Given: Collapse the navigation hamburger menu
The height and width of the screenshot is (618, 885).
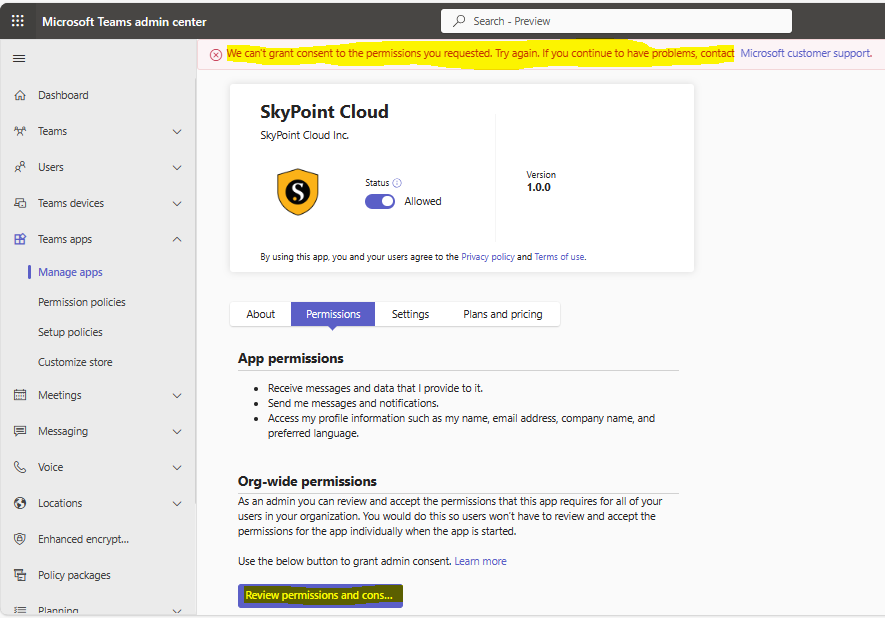Looking at the screenshot, I should [19, 59].
